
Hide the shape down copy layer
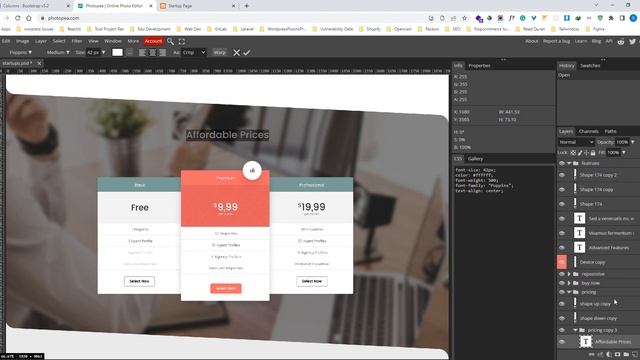[562, 318]
